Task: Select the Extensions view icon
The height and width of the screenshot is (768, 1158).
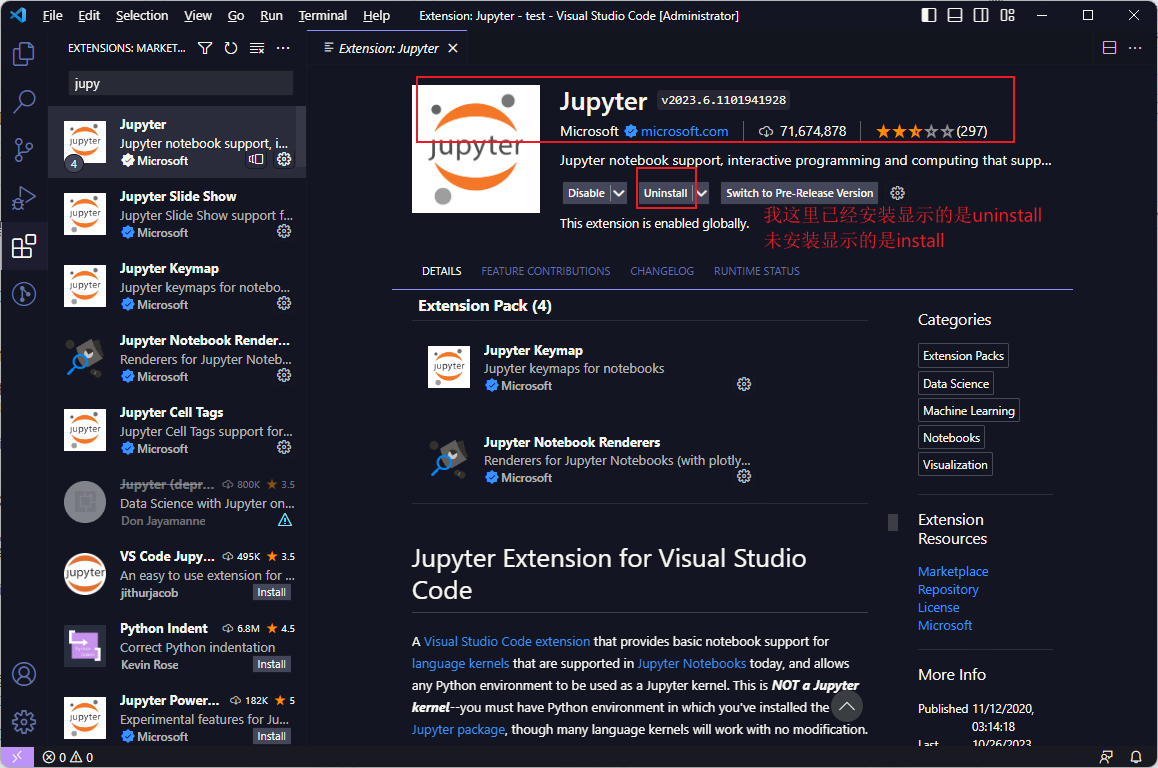Action: (24, 246)
